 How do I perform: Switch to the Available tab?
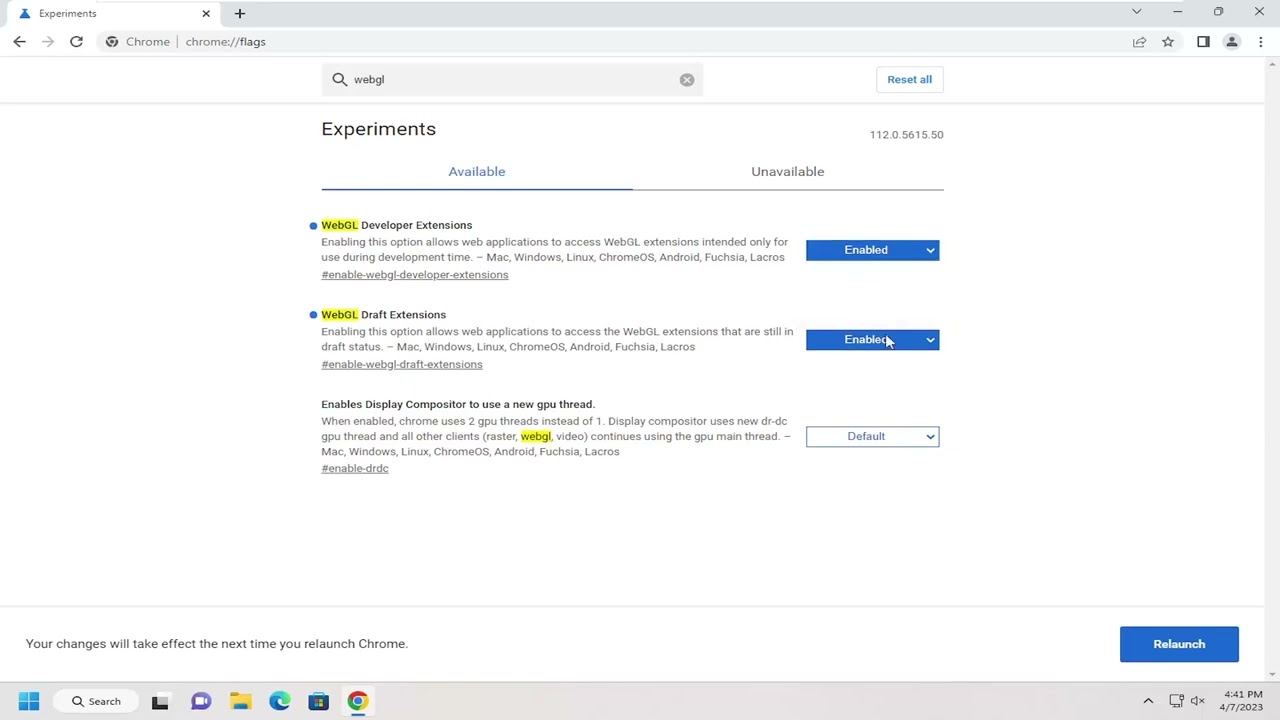coord(477,172)
